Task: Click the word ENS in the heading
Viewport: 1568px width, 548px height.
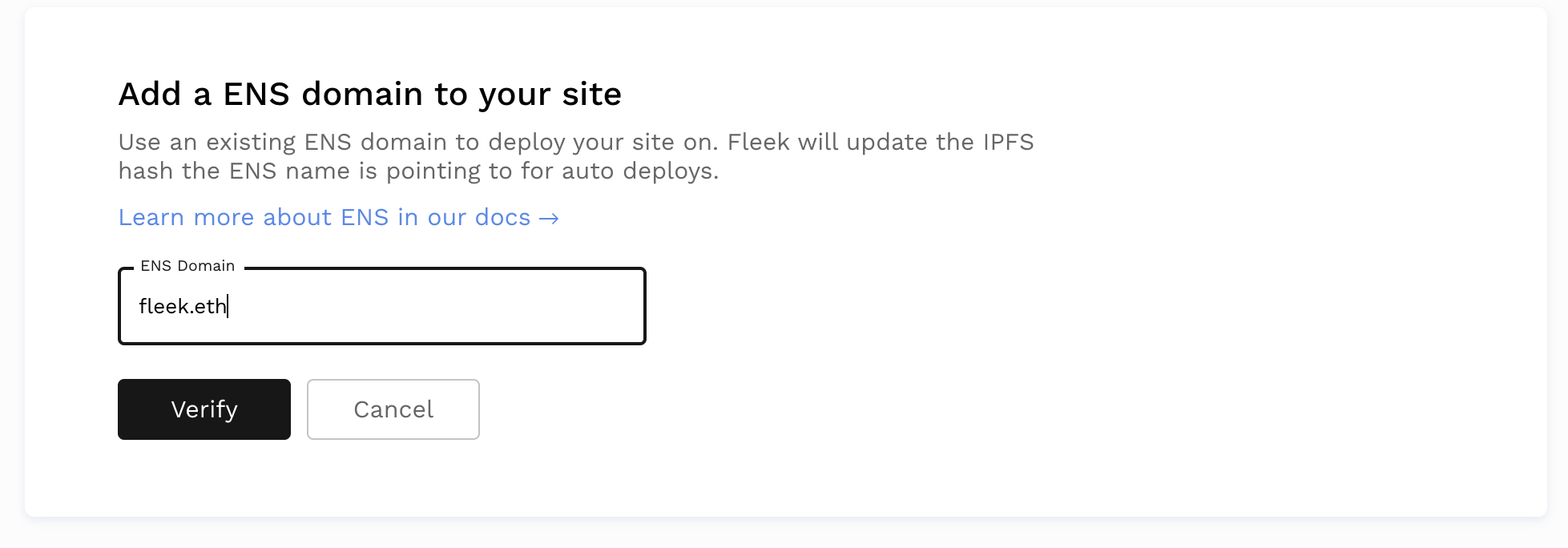Action: (256, 95)
